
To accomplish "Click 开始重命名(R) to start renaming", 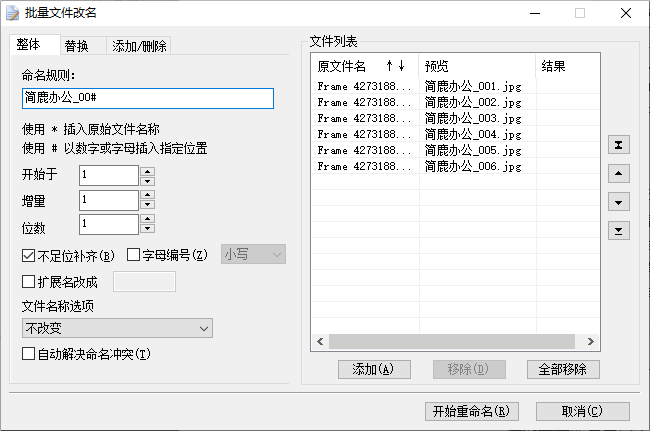I will (472, 411).
